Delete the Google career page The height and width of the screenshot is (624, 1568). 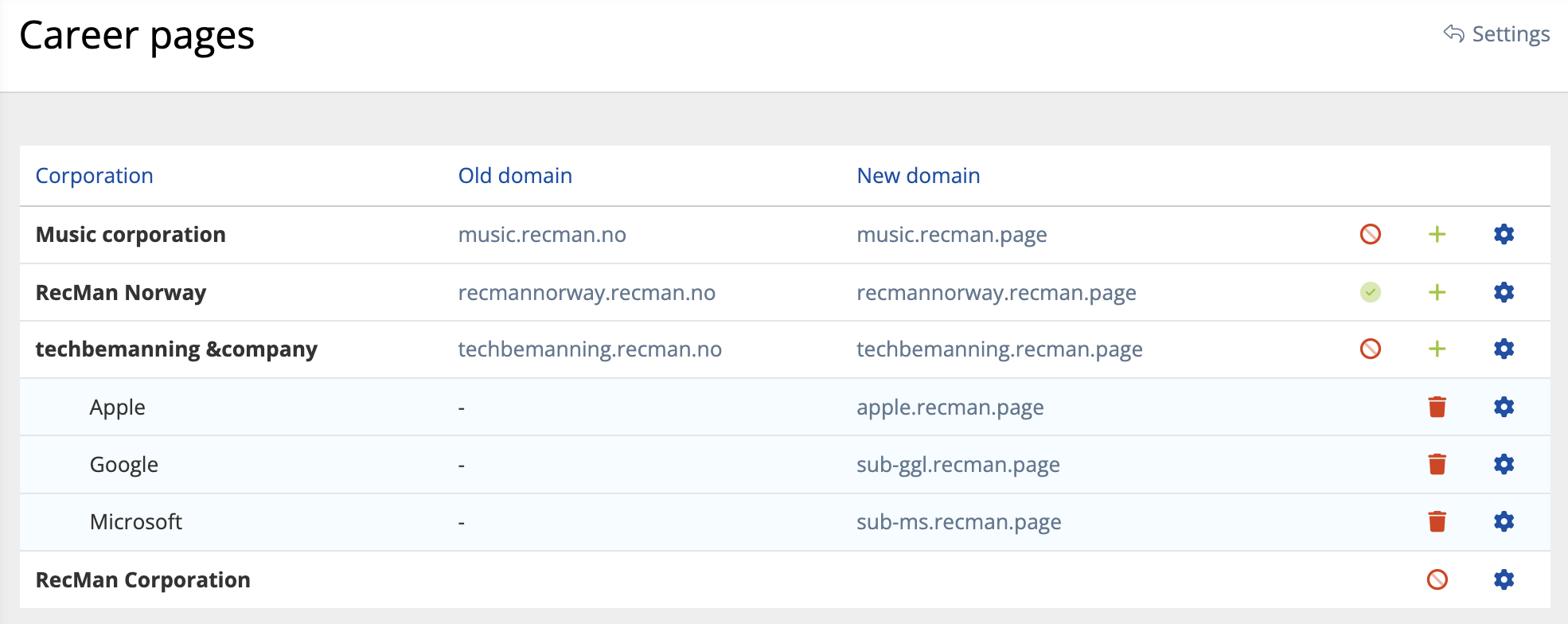[x=1437, y=464]
